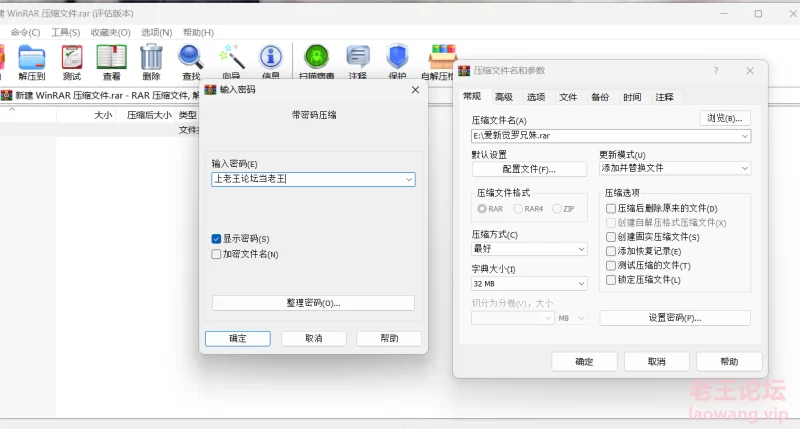Click the 整理密码 organize passwords button
Viewport: 800px width, 429px height.
tap(313, 303)
